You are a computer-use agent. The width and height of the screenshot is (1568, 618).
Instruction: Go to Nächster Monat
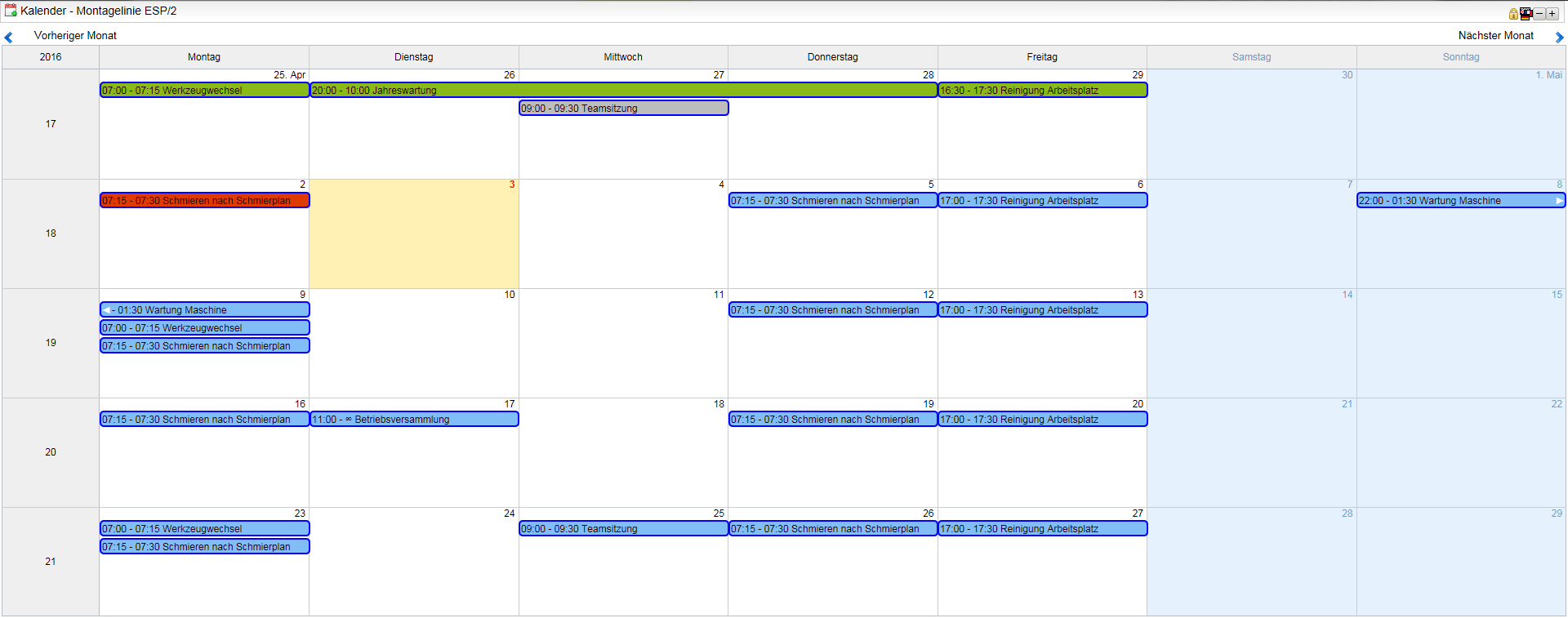click(x=1496, y=36)
